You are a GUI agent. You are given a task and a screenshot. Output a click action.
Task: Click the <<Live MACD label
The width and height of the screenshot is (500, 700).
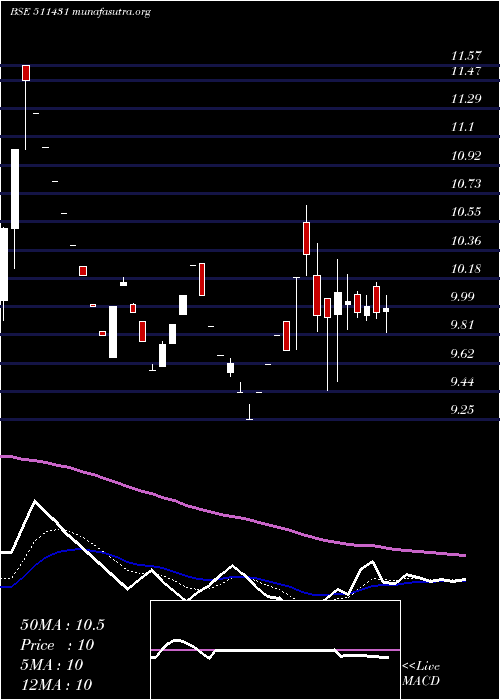pyautogui.click(x=421, y=674)
